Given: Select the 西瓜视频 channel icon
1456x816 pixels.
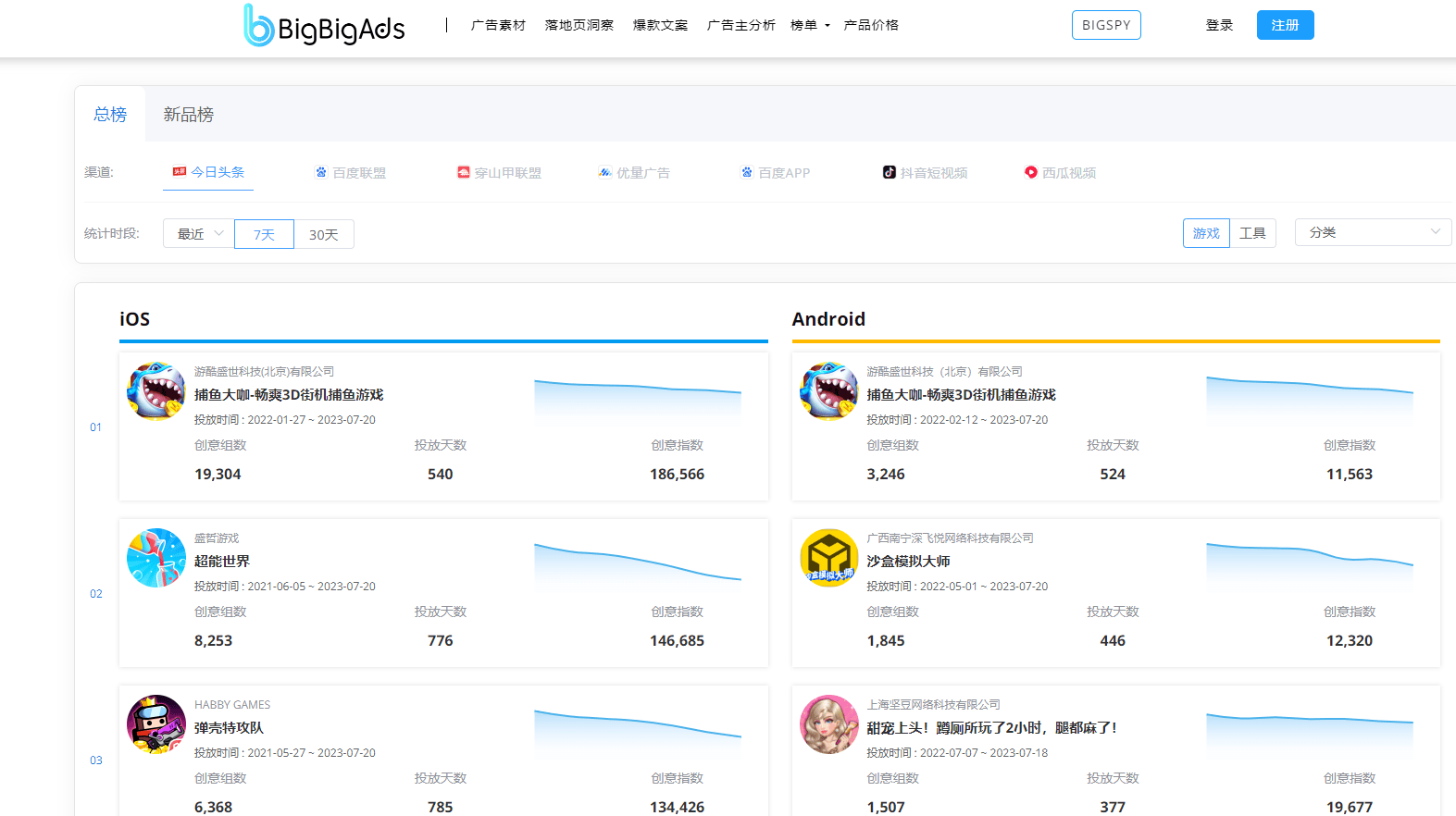Looking at the screenshot, I should [1031, 172].
